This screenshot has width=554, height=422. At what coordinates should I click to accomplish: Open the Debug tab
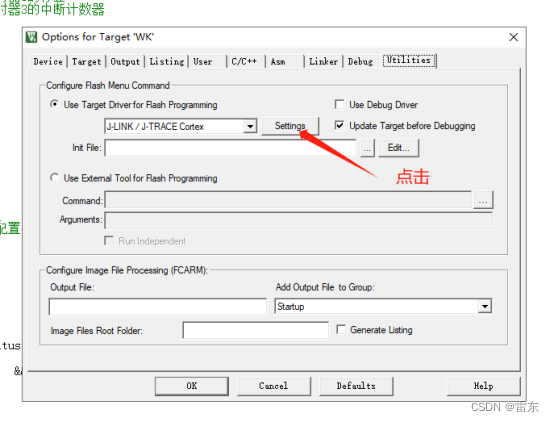coord(360,61)
